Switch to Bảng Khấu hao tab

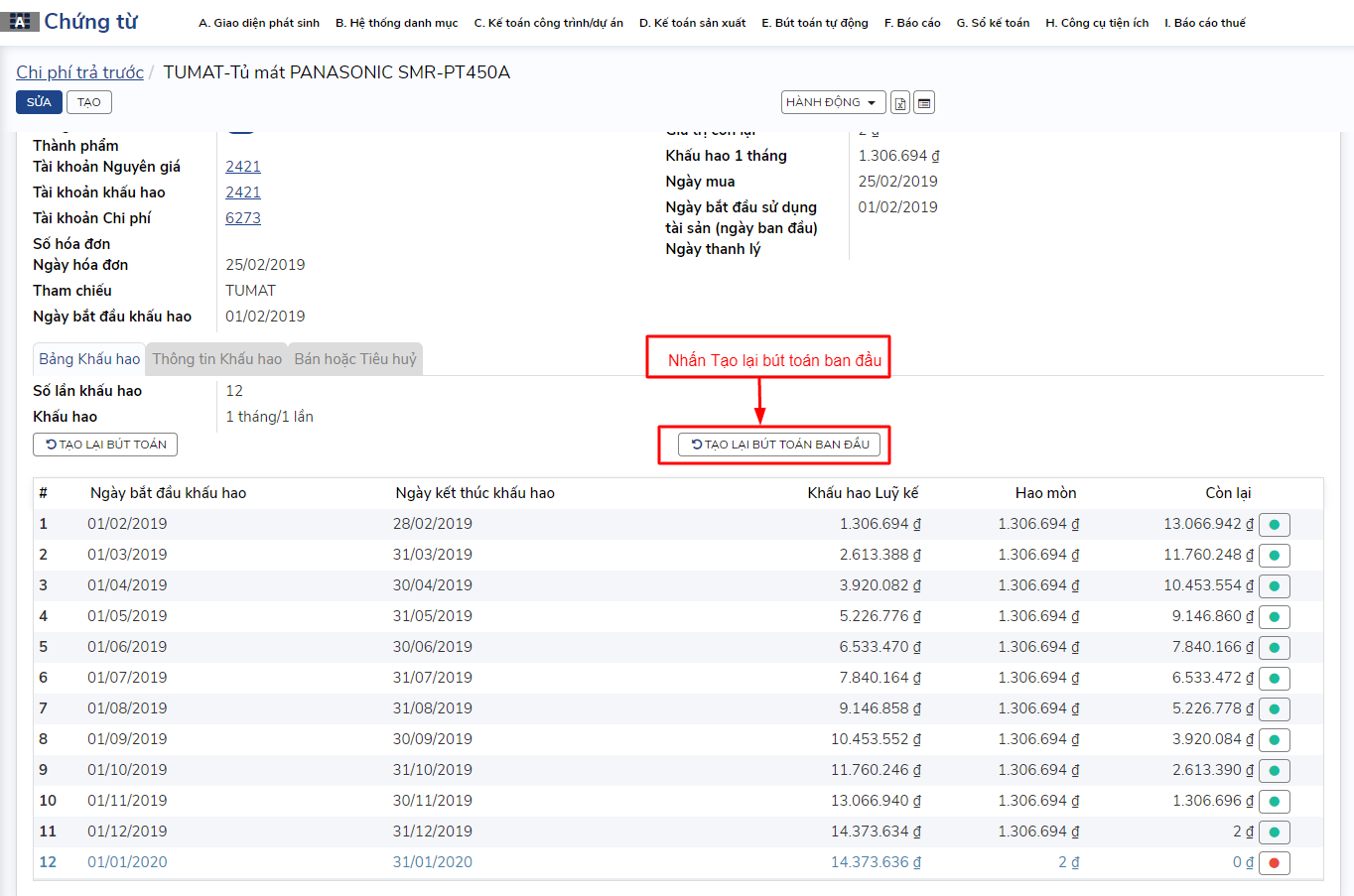tap(89, 359)
